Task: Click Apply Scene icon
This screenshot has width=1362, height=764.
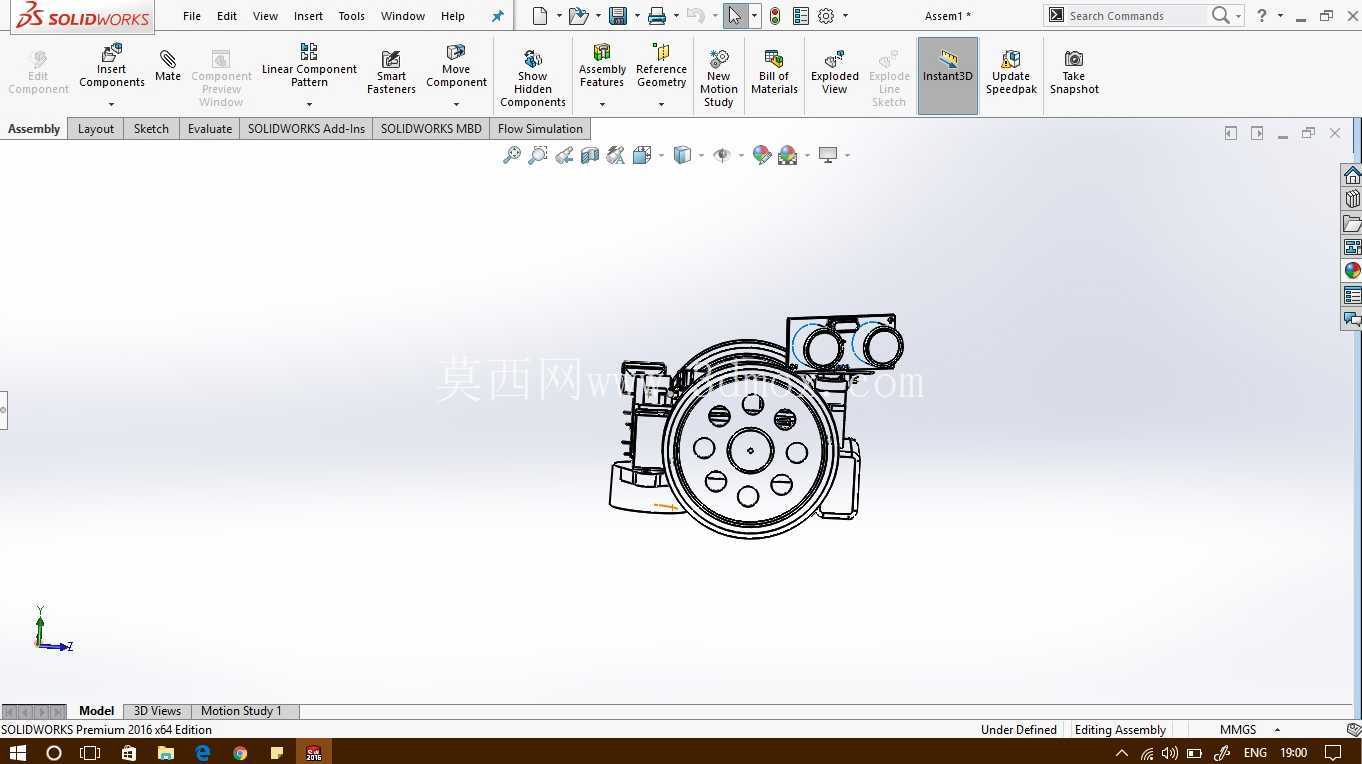Action: [788, 155]
